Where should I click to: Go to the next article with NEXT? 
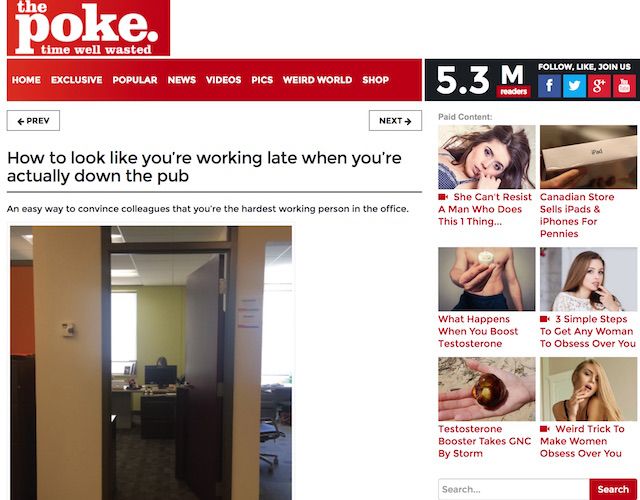pos(395,120)
